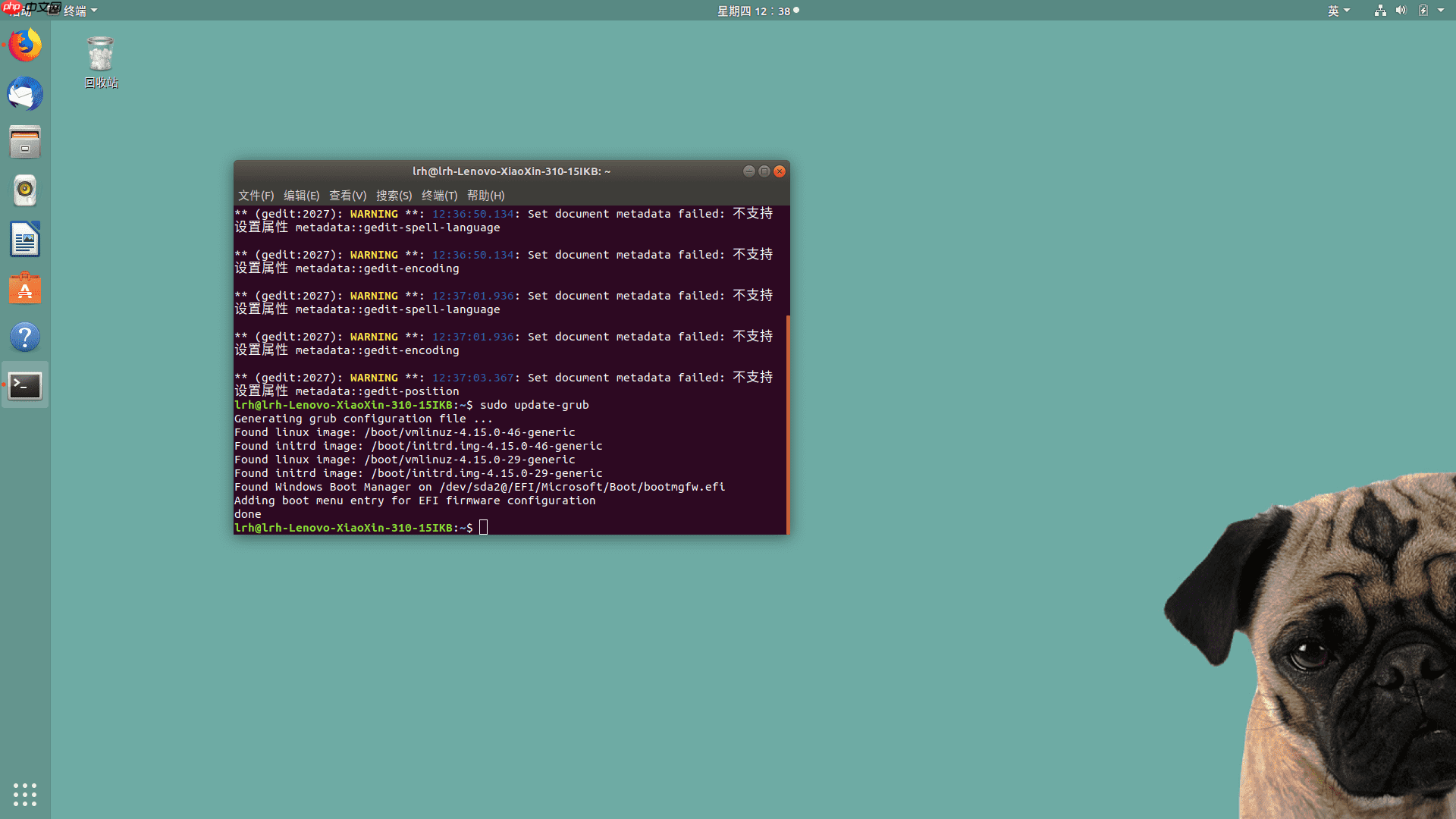This screenshot has height=819, width=1456.
Task: Open the 英 input method dropdown
Action: pyautogui.click(x=1338, y=11)
